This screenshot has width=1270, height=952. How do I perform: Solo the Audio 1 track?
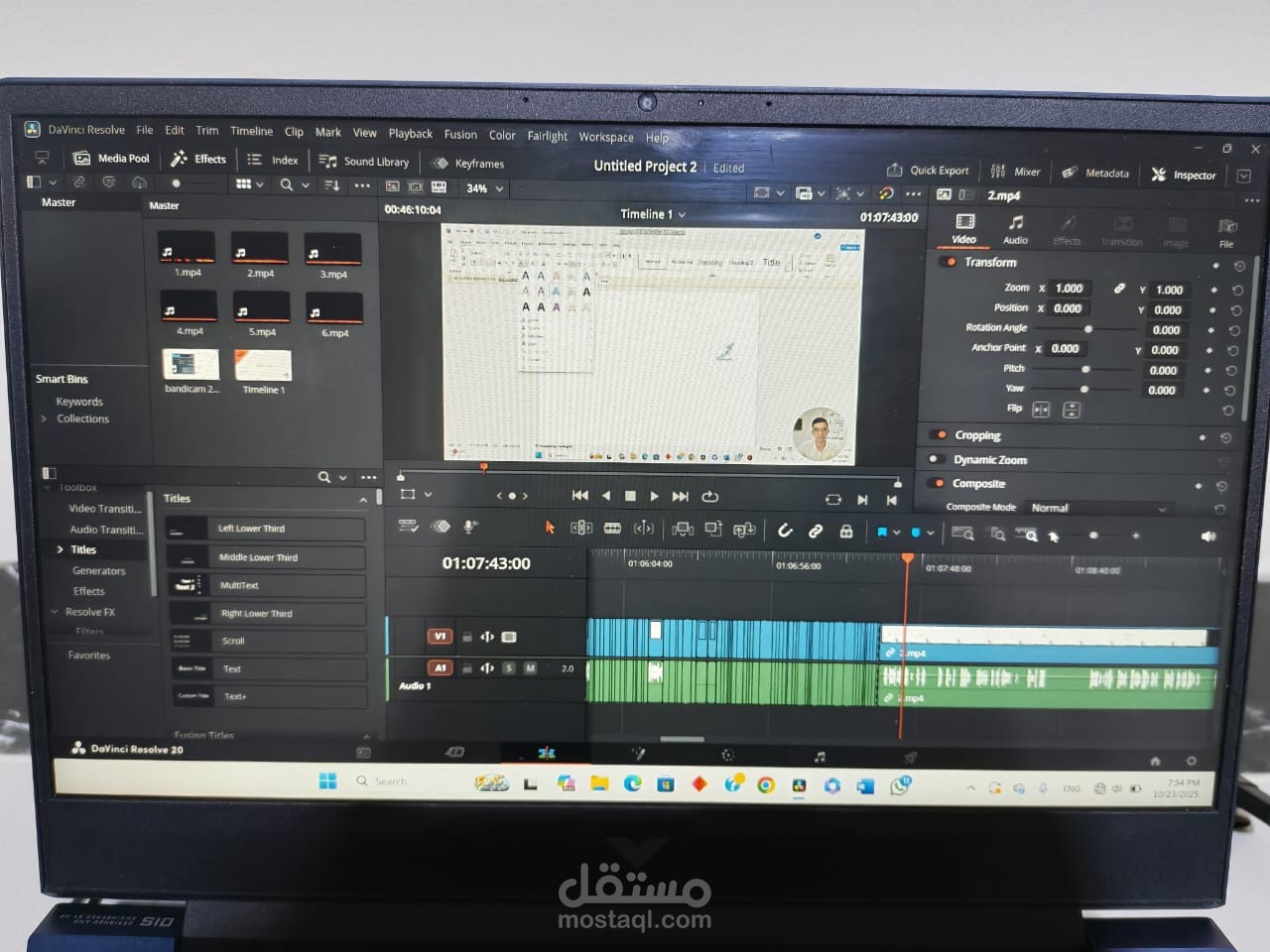(509, 668)
